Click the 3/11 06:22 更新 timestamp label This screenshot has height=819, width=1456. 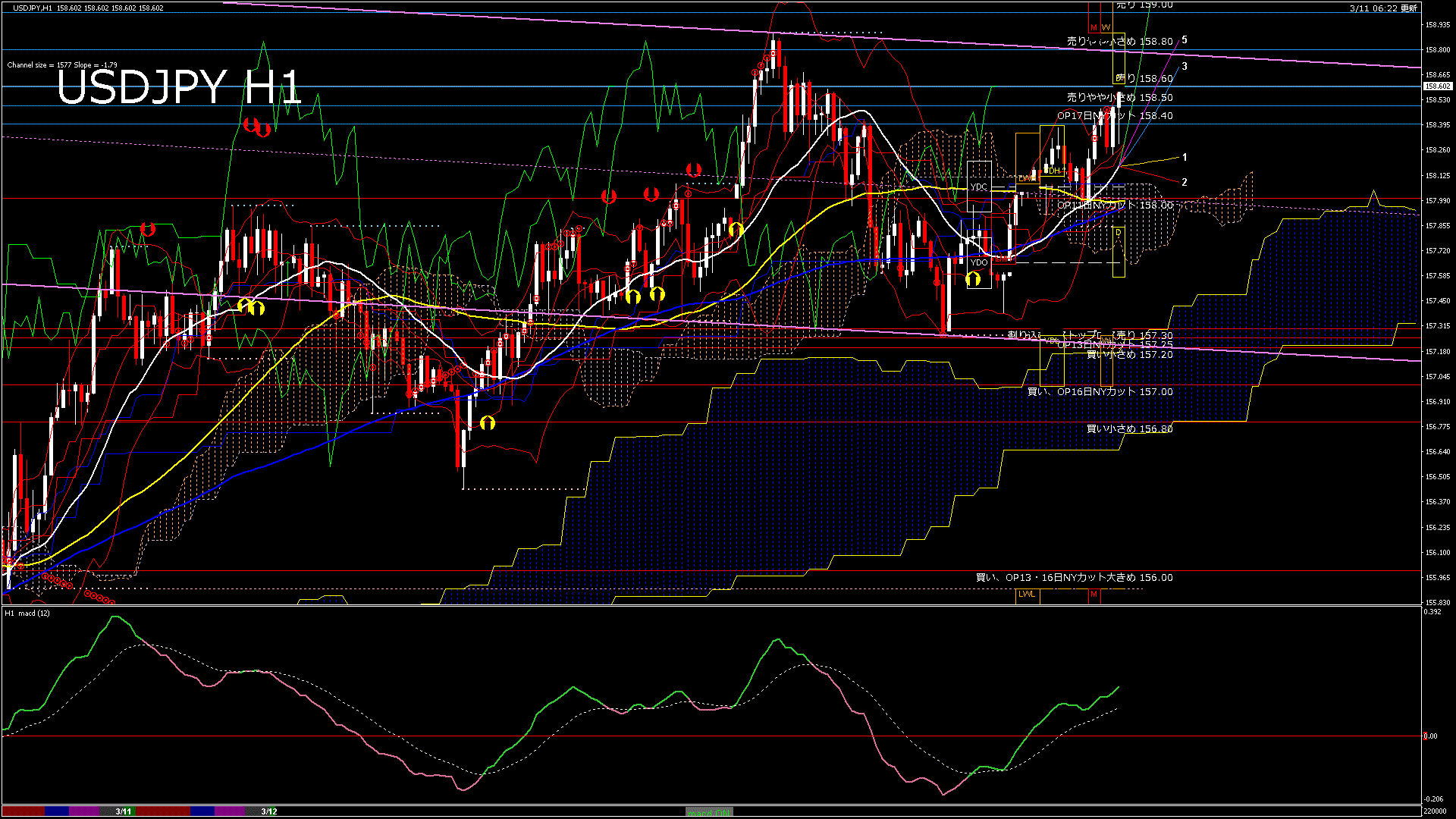(x=1383, y=8)
